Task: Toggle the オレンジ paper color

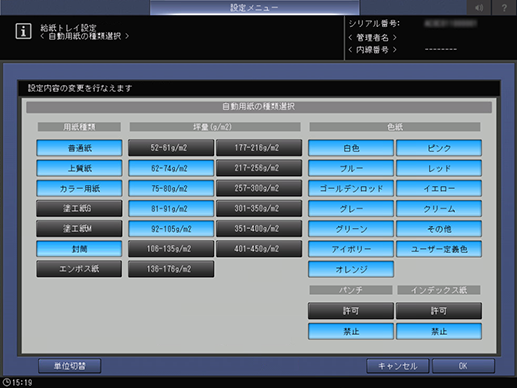Action: [351, 269]
